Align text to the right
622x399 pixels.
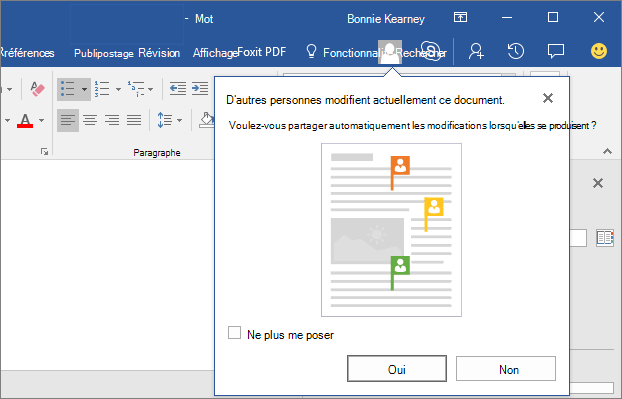(x=112, y=120)
